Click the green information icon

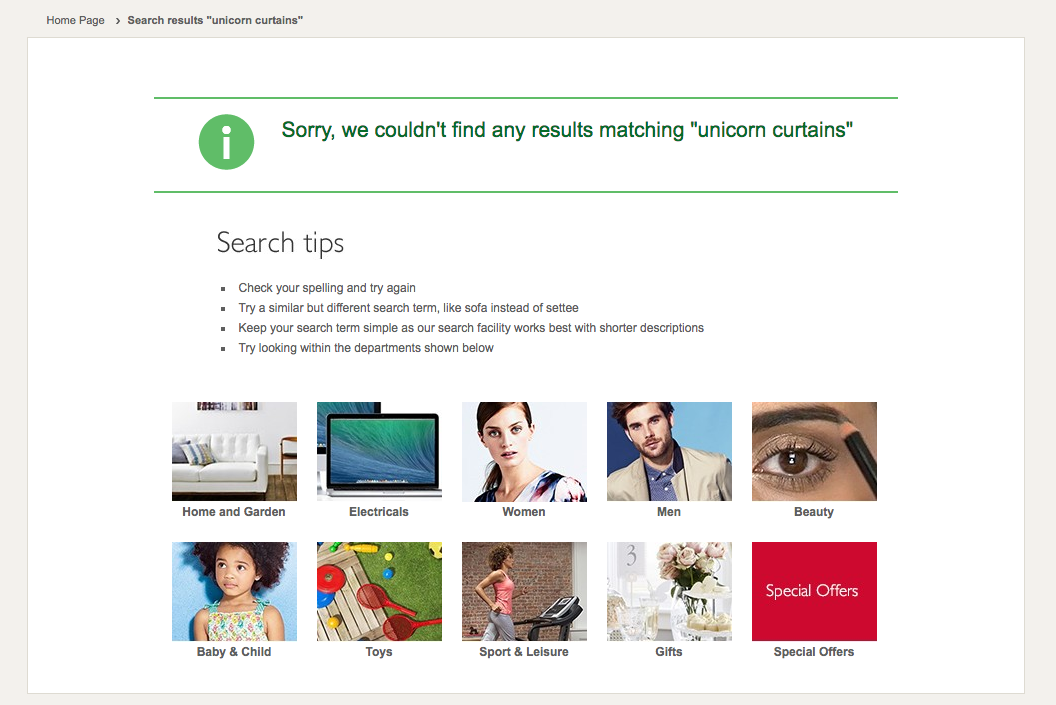tap(227, 142)
